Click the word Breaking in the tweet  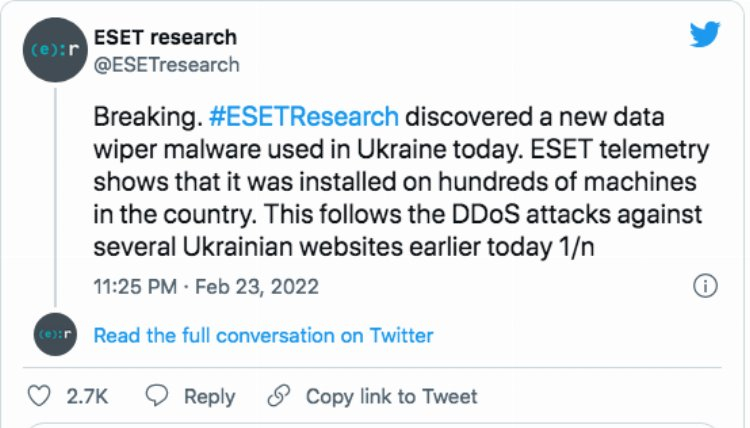[x=132, y=116]
